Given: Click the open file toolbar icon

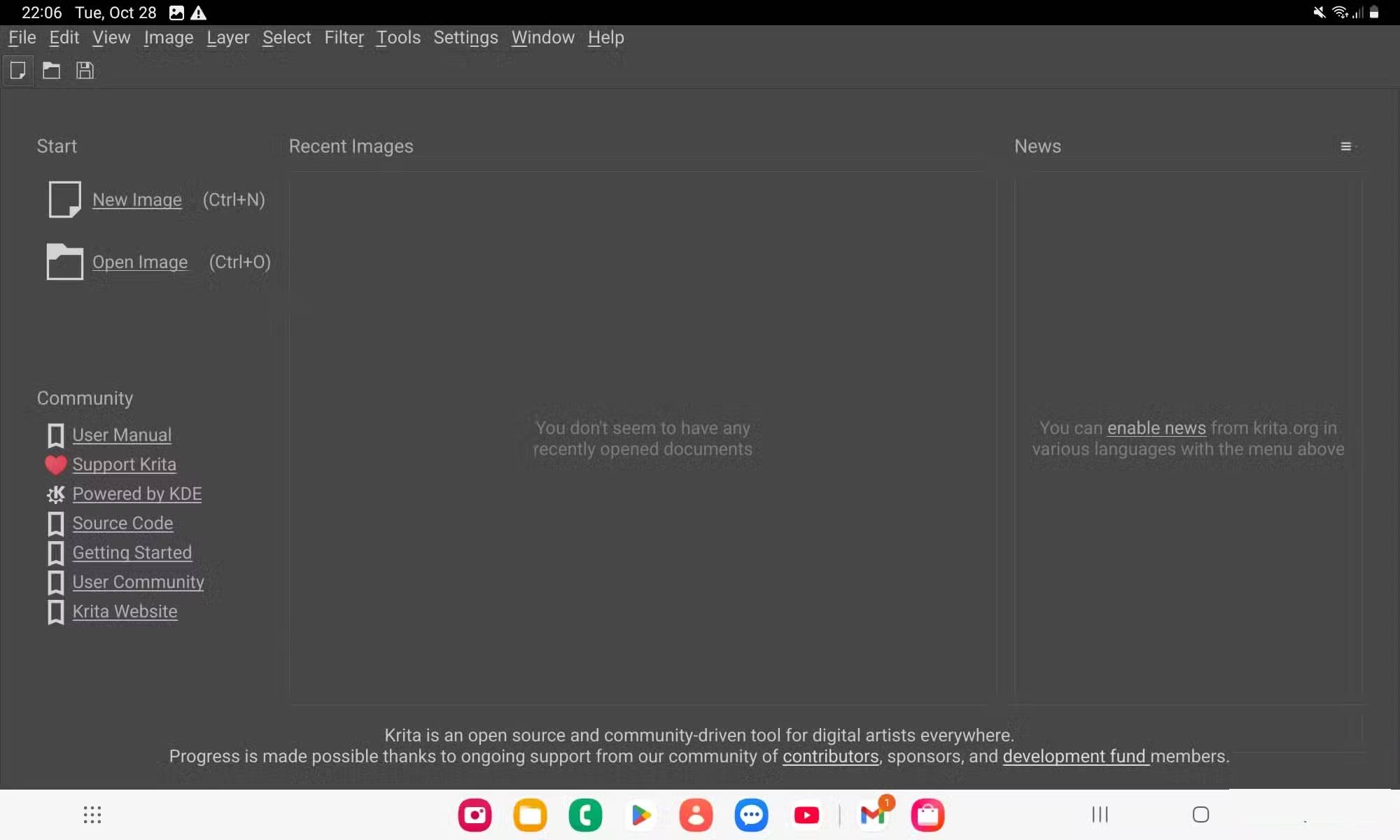Looking at the screenshot, I should point(51,71).
